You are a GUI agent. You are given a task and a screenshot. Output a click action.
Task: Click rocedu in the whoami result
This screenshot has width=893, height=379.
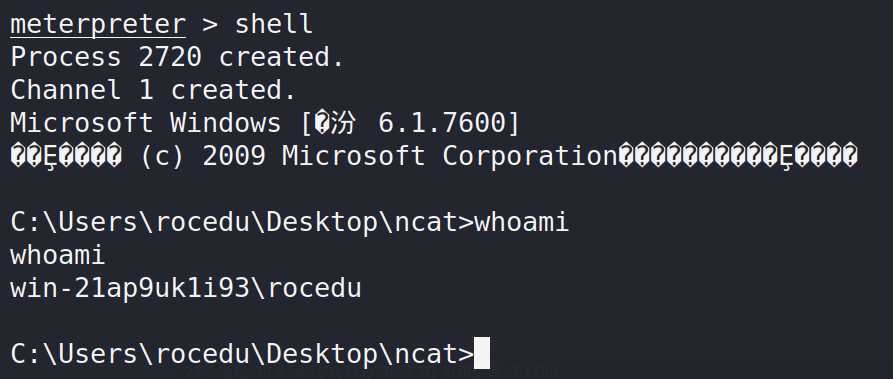pos(314,288)
